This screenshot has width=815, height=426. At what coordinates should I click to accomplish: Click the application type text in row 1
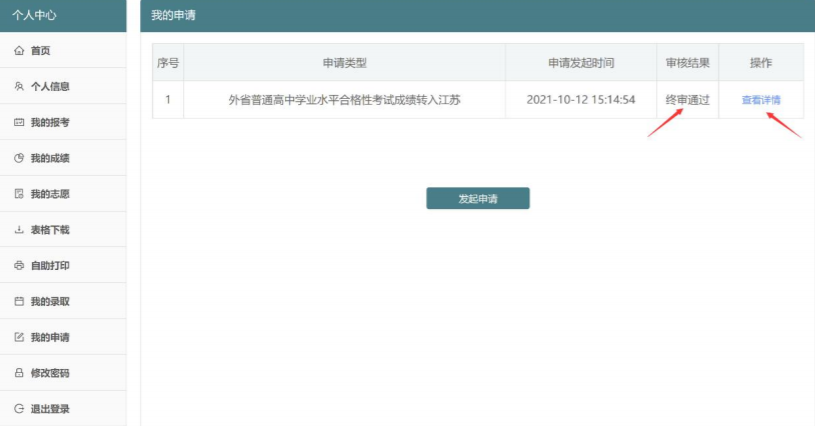(344, 100)
